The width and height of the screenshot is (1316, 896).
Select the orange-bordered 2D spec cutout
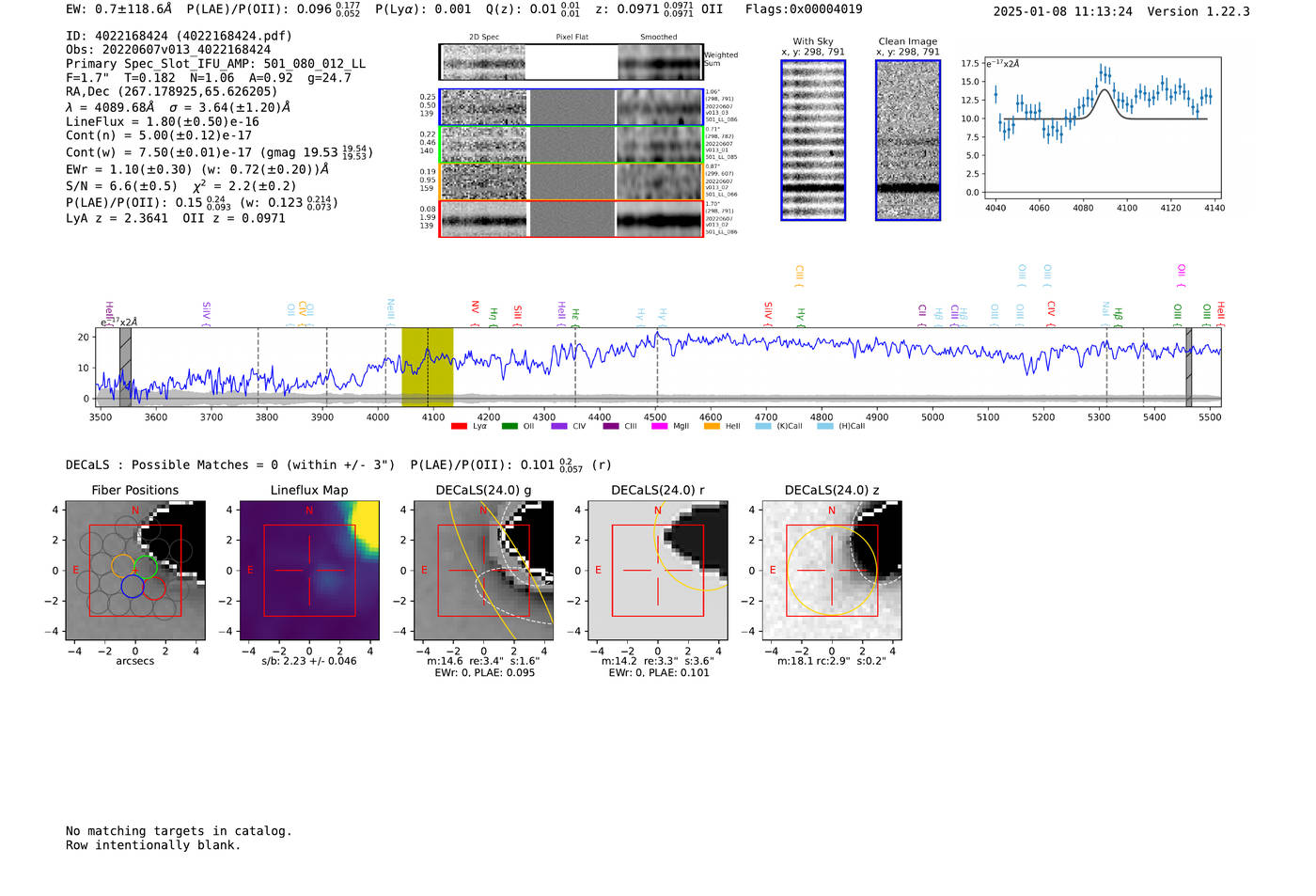coord(484,181)
